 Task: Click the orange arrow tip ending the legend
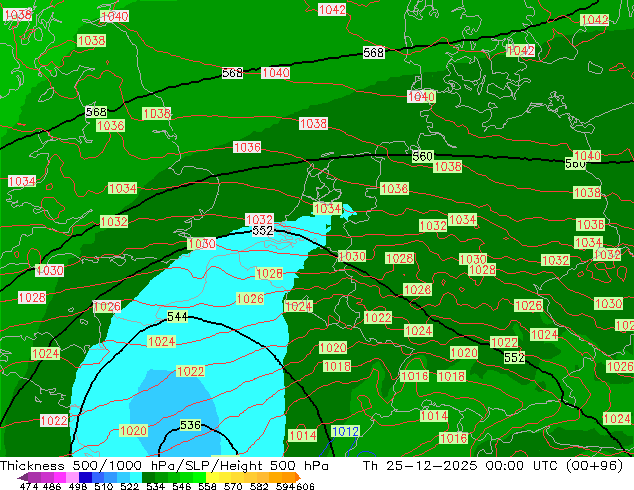[x=298, y=477]
